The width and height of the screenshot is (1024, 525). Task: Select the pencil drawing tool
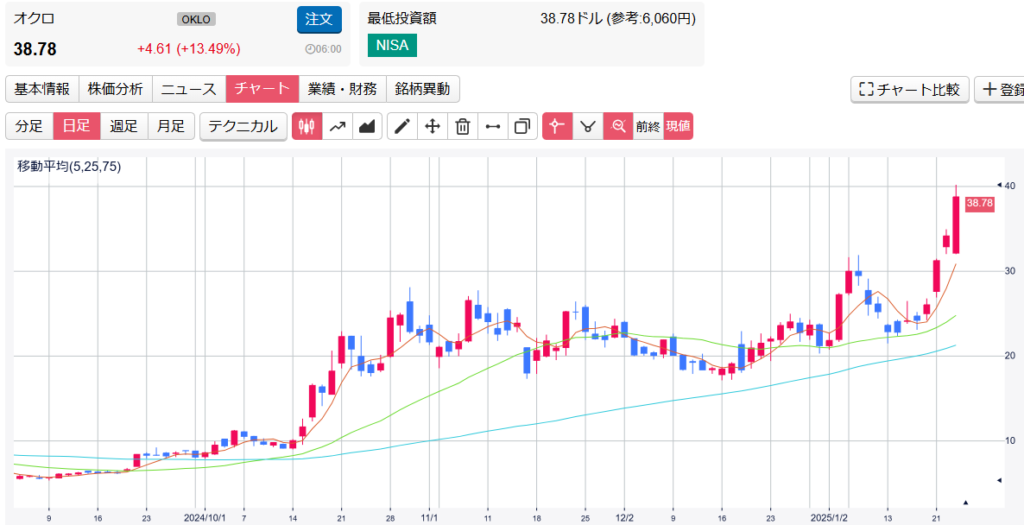[x=402, y=127]
